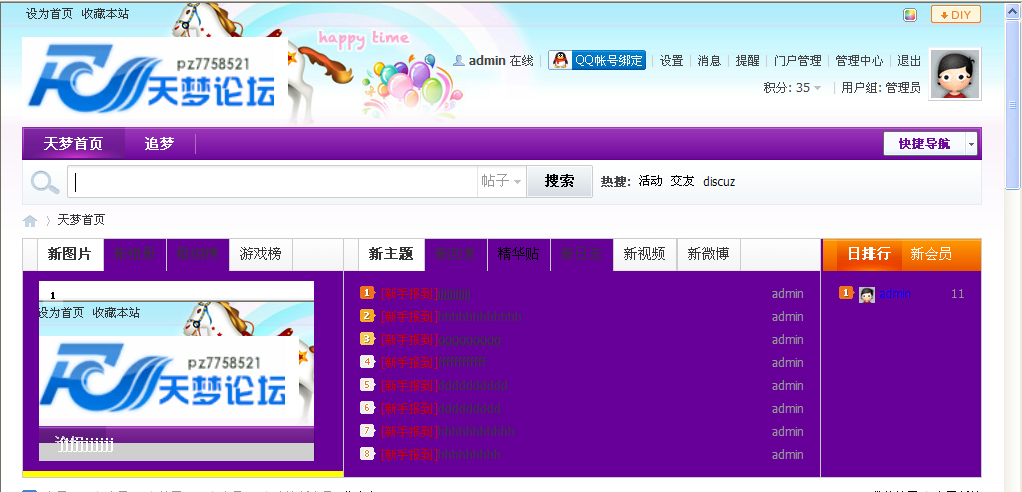This screenshot has width=1022, height=492.
Task: Open rank 4 thread [新手报到]ffffffffff
Action: 433,362
